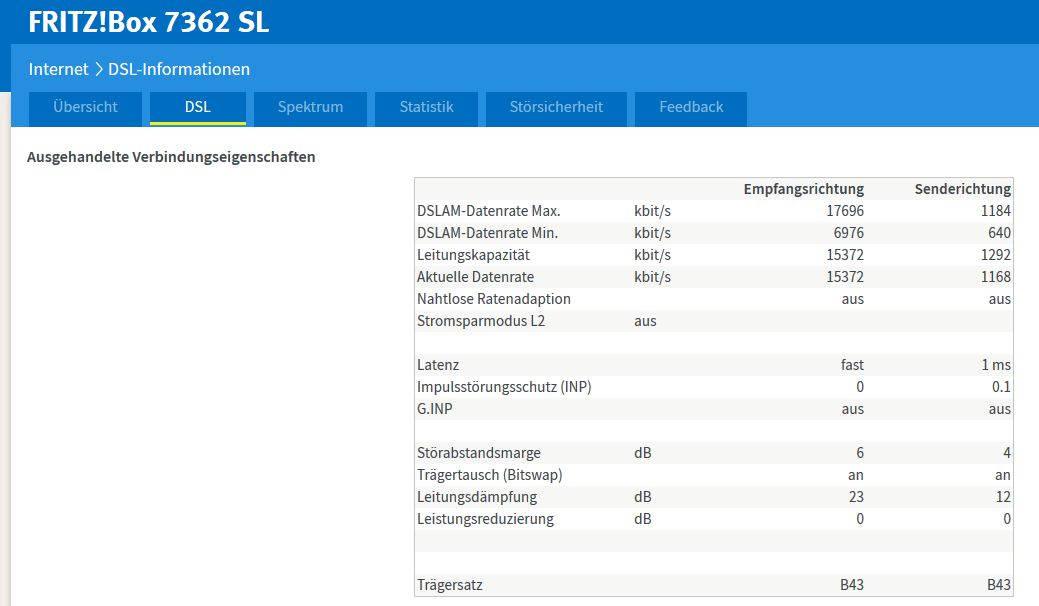Select the G.INP row label
Viewport: 1039px width, 606px height.
coord(434,409)
